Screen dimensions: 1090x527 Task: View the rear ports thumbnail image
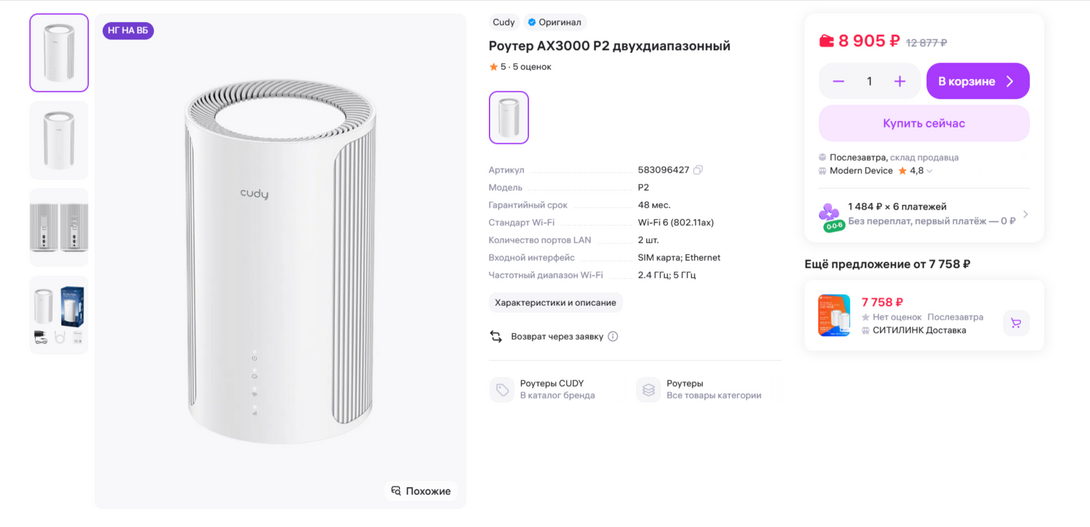coord(59,227)
